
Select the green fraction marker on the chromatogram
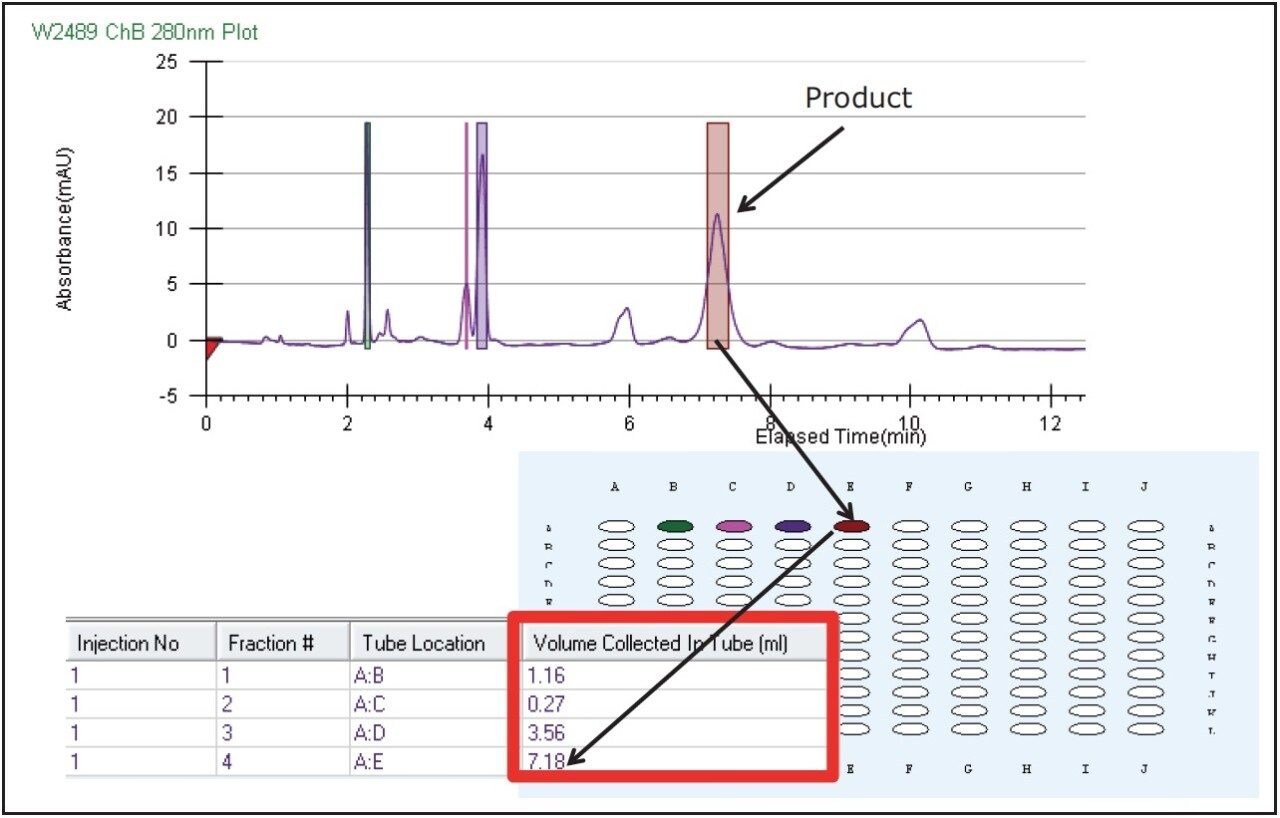(366, 230)
